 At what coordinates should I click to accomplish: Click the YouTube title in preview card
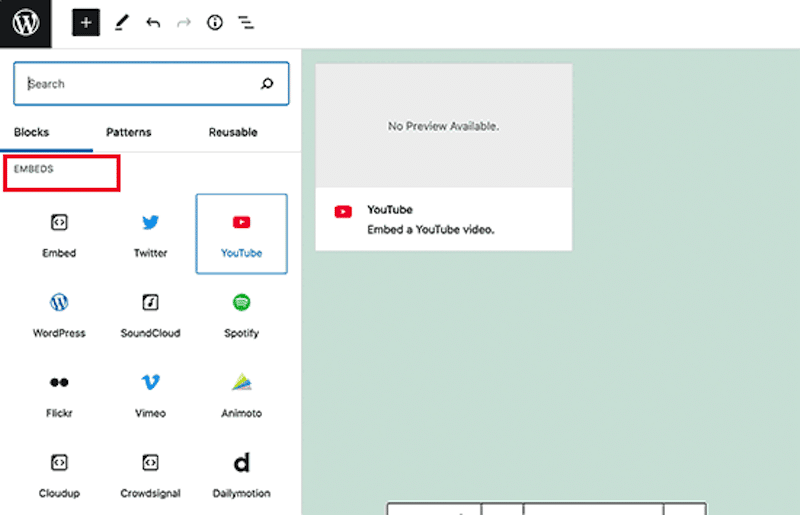click(x=390, y=210)
